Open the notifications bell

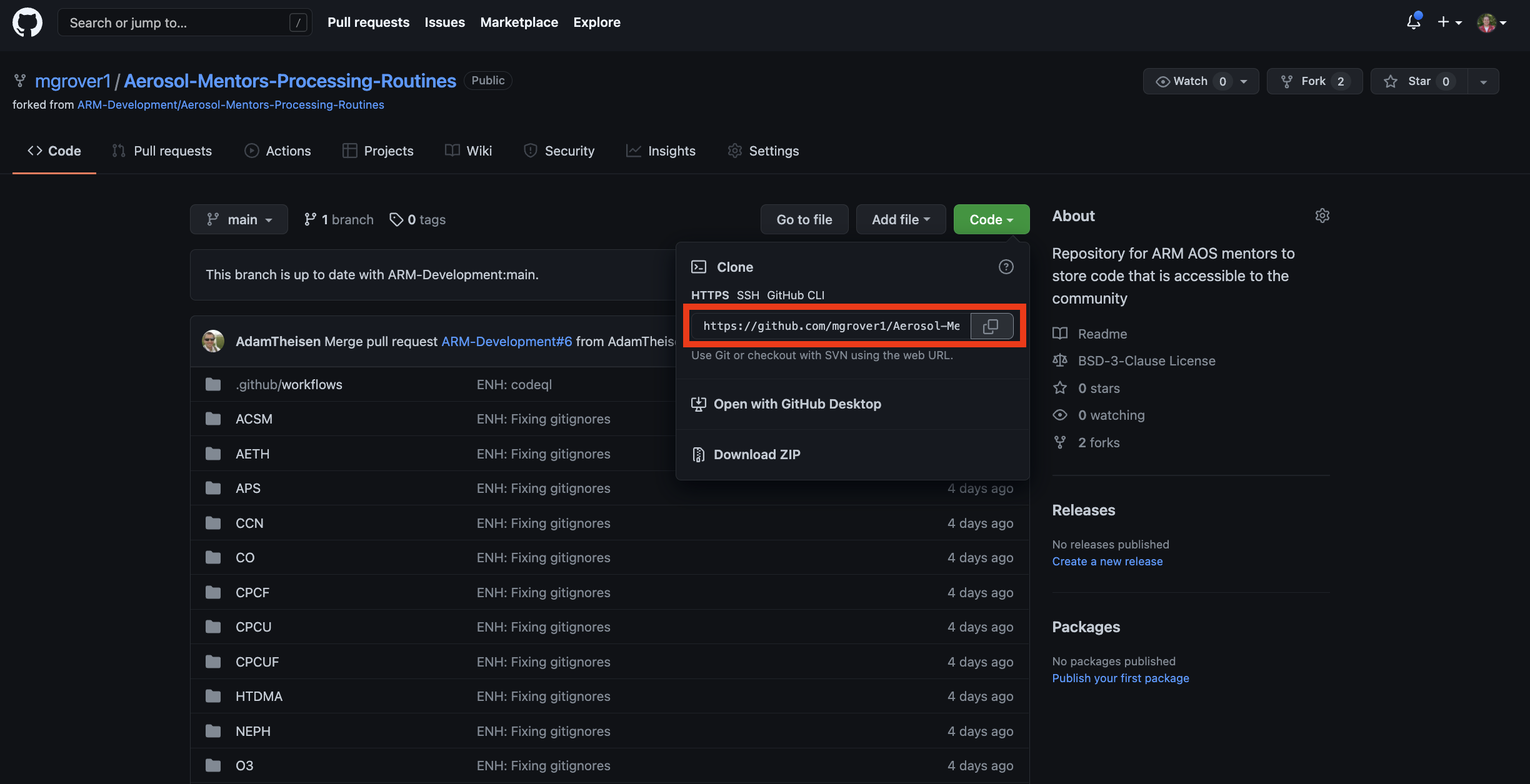point(1414,22)
